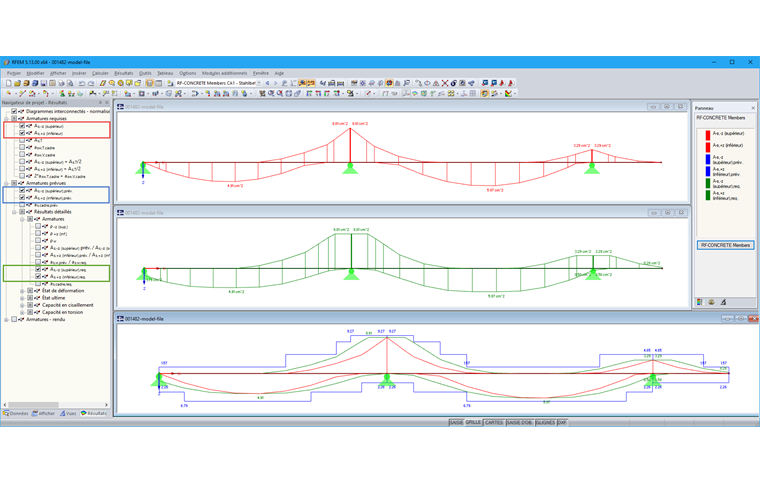Click the New file icon

8,83
